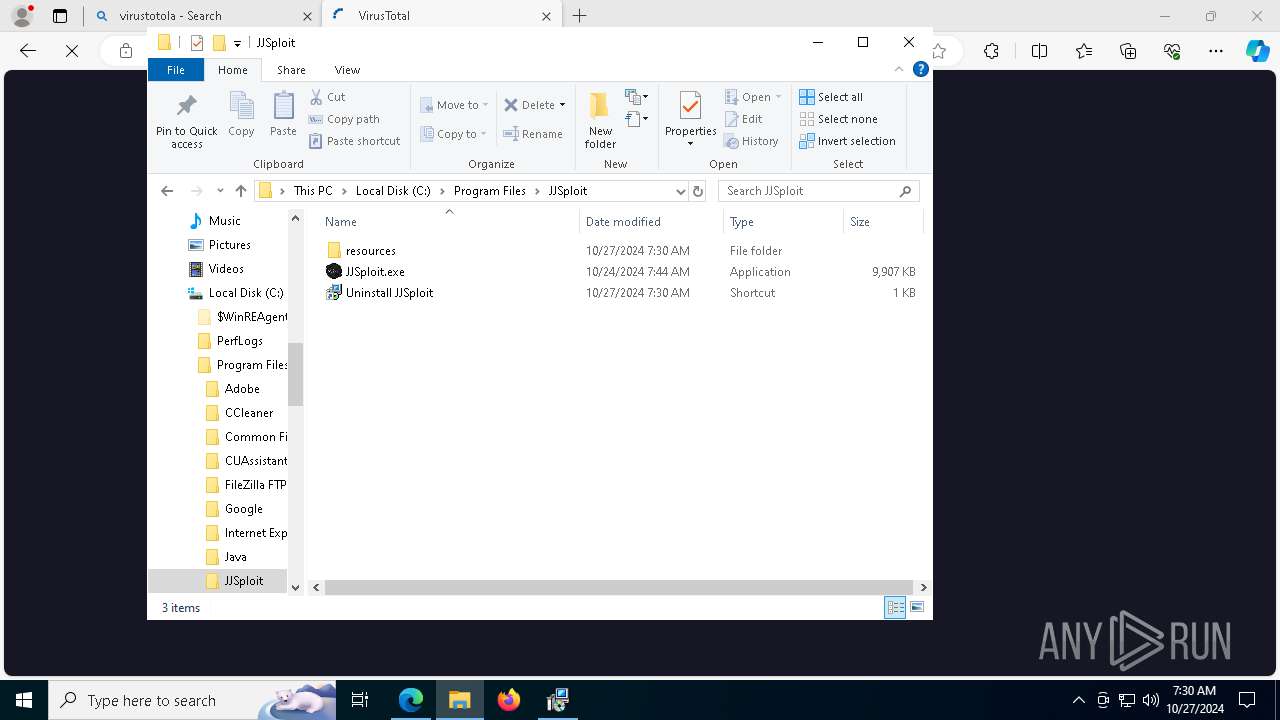Open Properties of selected item
The image size is (1280, 720).
[691, 119]
